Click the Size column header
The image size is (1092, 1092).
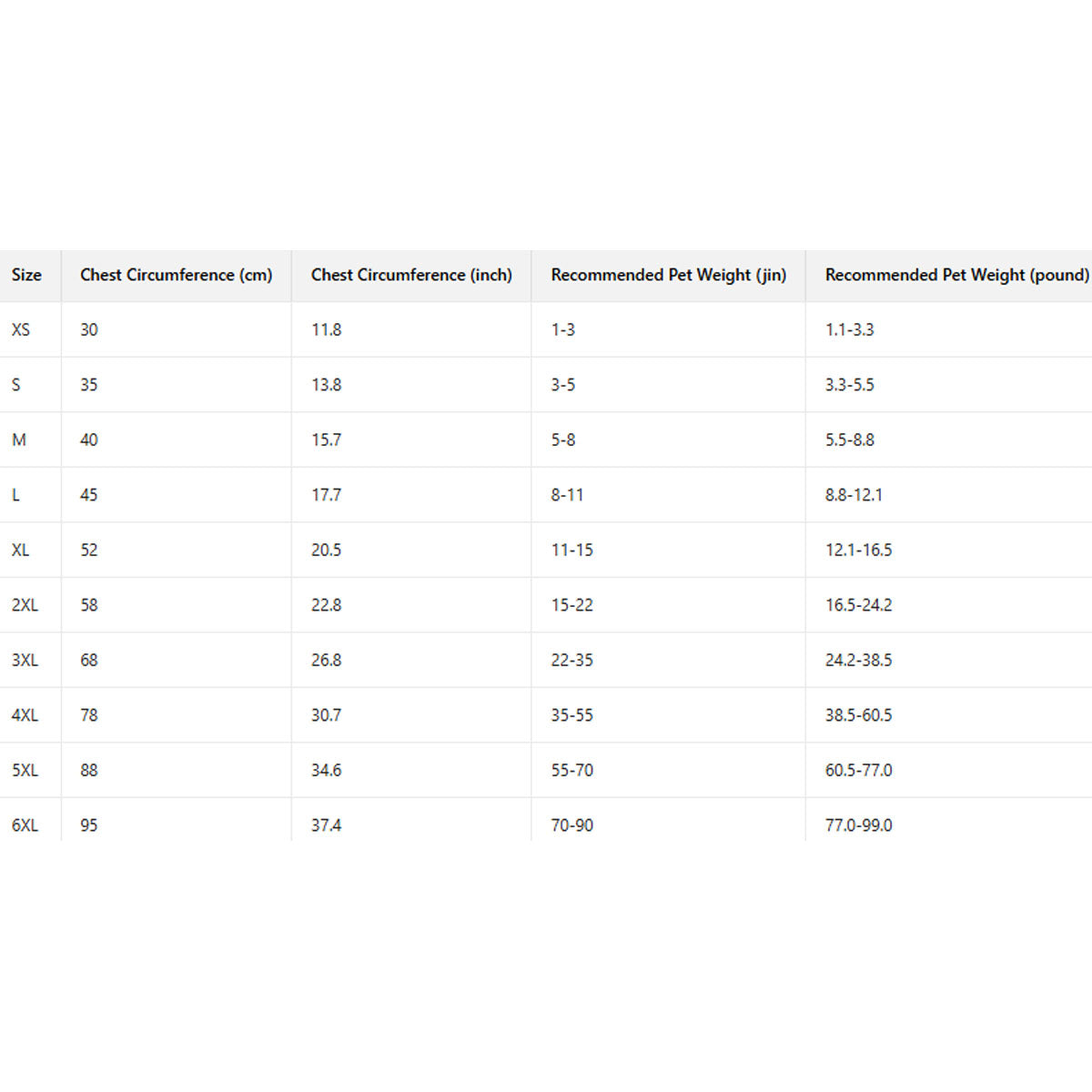tap(26, 275)
